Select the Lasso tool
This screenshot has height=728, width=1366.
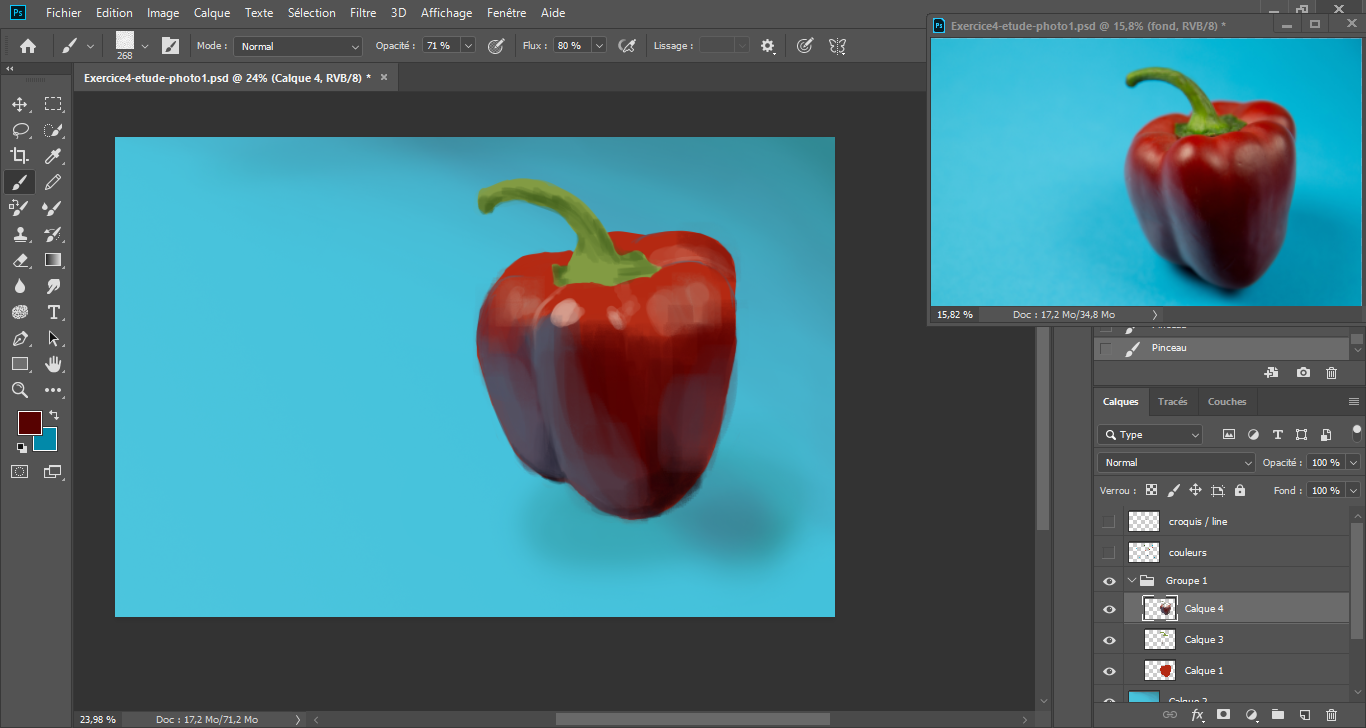coord(19,130)
